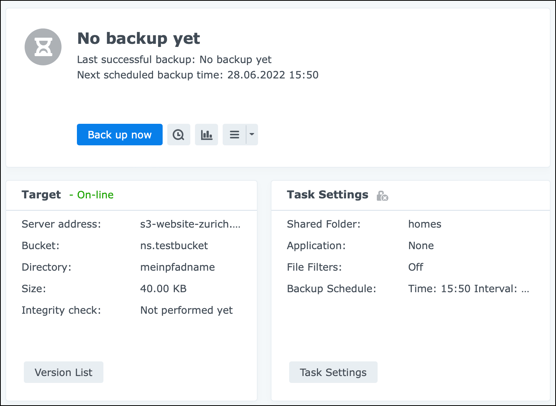Expand the dropdown arrow next to list icon
Screen dimensions: 556x406
click(252, 134)
